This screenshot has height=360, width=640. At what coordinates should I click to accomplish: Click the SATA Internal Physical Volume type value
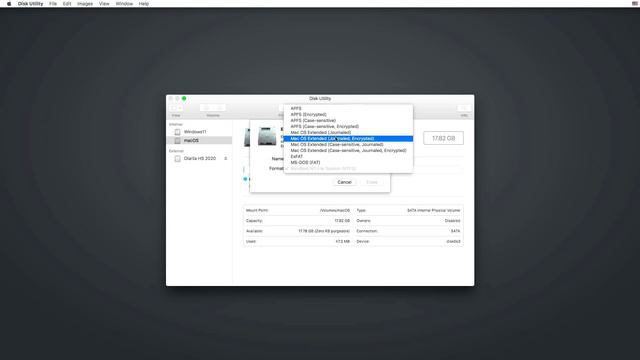click(x=433, y=211)
